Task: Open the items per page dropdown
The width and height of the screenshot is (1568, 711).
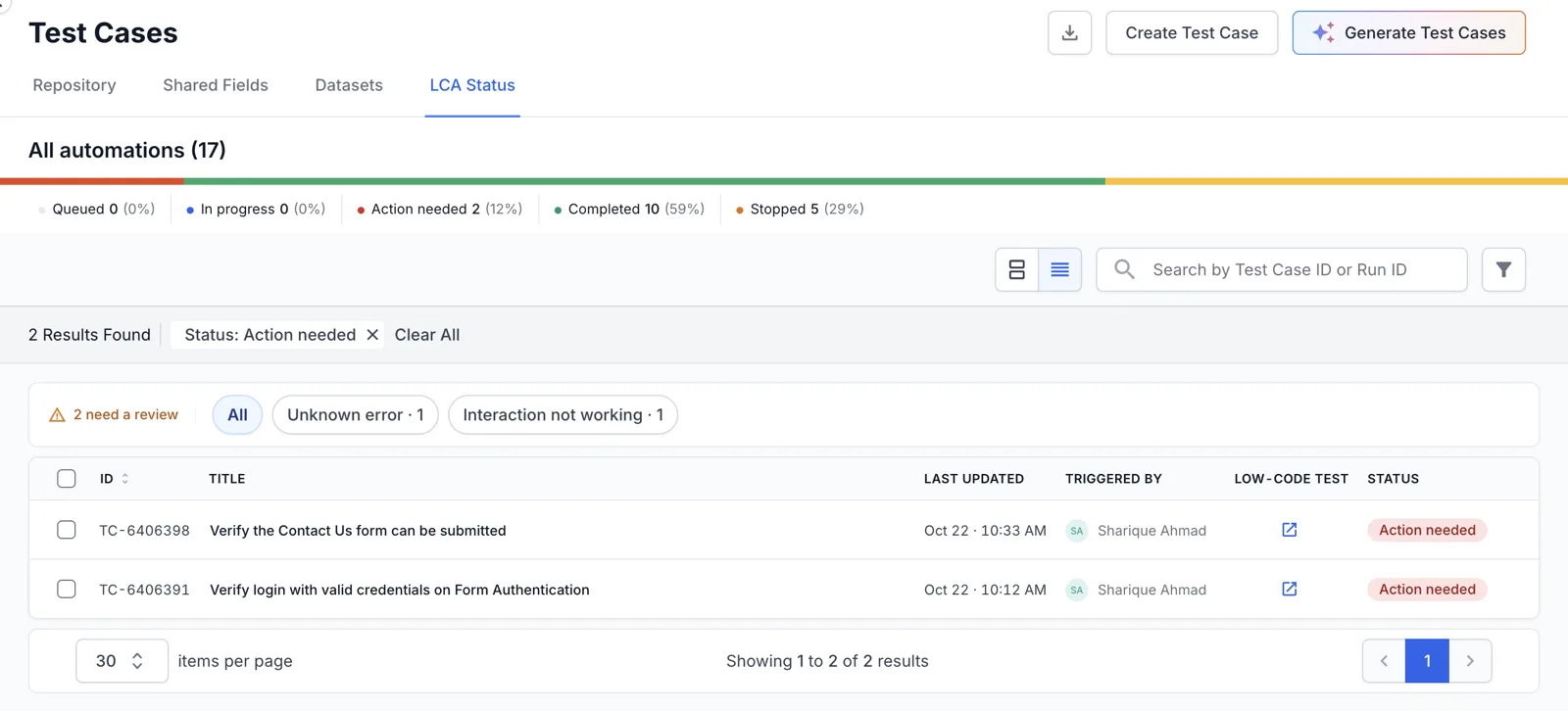Action: (x=122, y=661)
